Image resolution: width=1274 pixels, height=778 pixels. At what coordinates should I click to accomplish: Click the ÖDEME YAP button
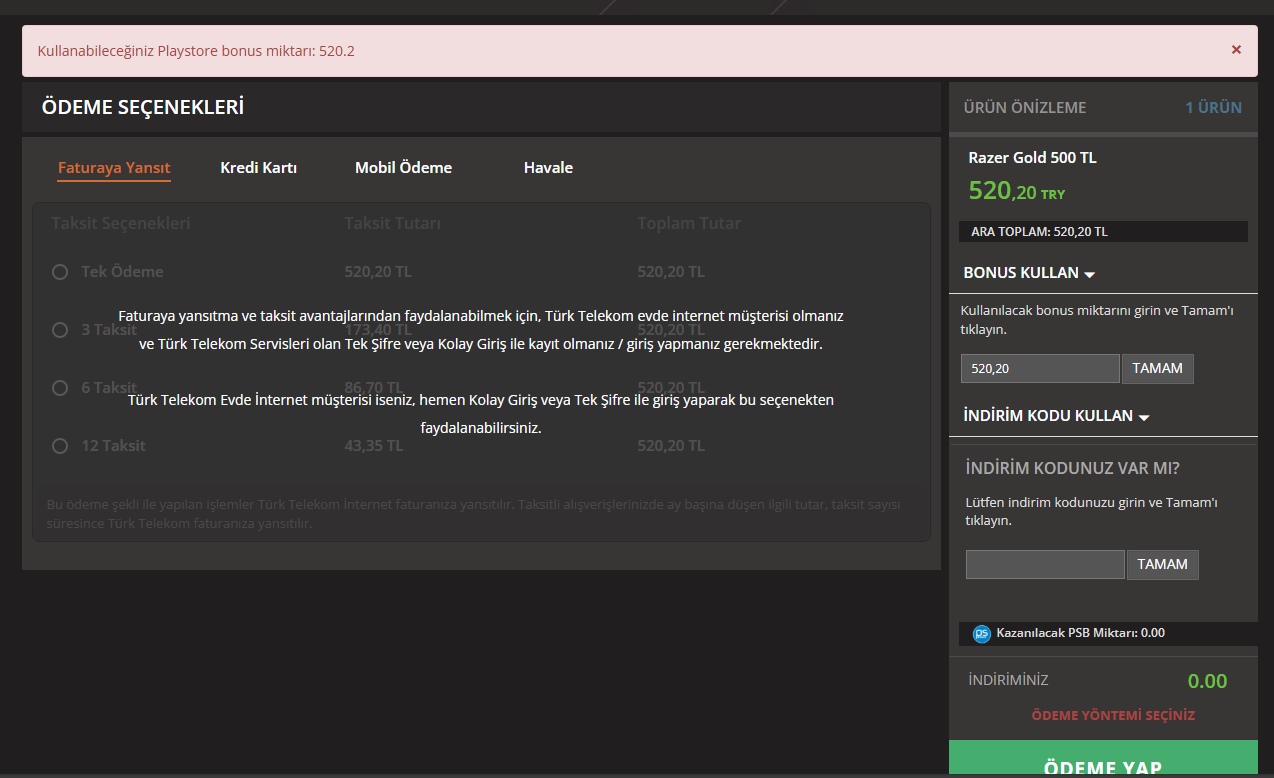point(1103,759)
